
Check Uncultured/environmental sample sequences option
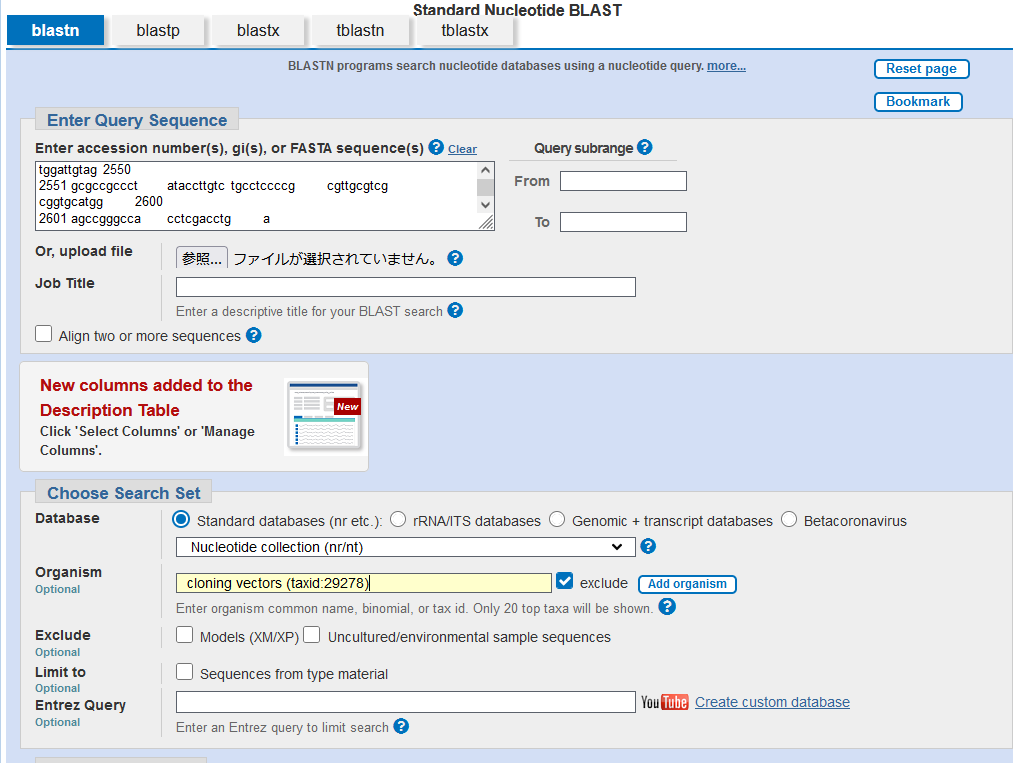click(x=312, y=635)
